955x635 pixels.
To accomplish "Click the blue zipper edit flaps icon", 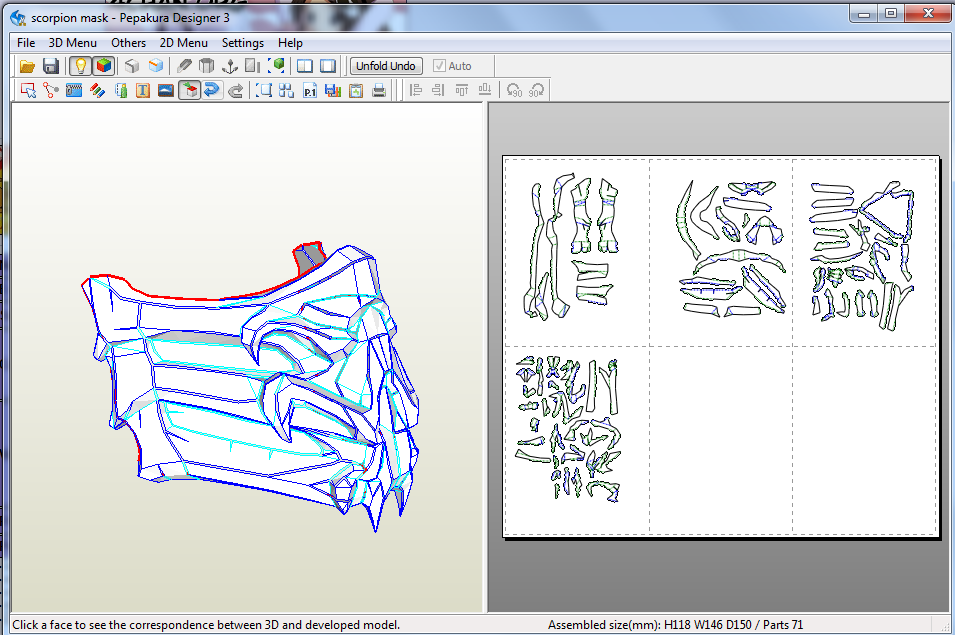I will (x=74, y=91).
